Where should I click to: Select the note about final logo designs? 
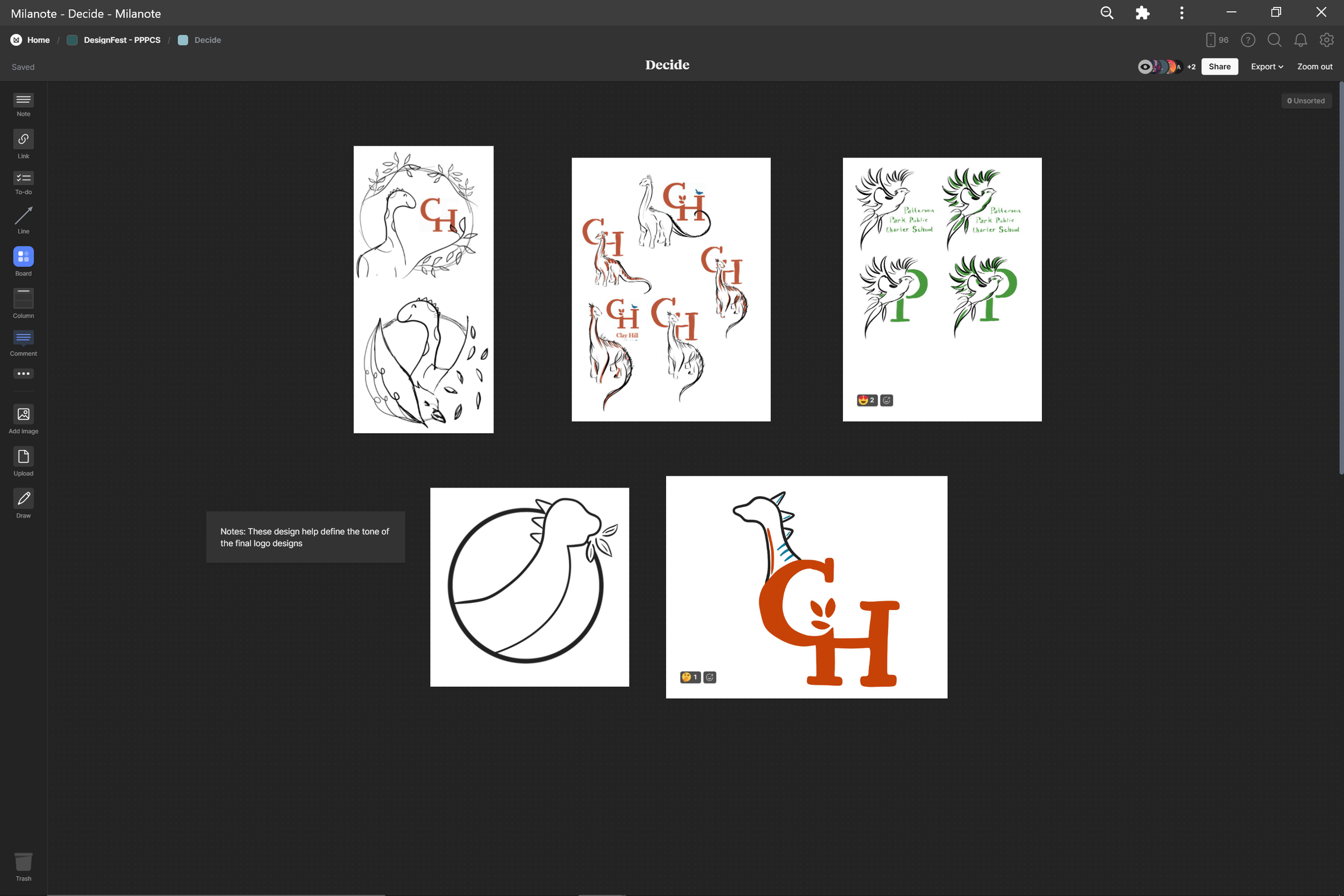click(x=306, y=537)
